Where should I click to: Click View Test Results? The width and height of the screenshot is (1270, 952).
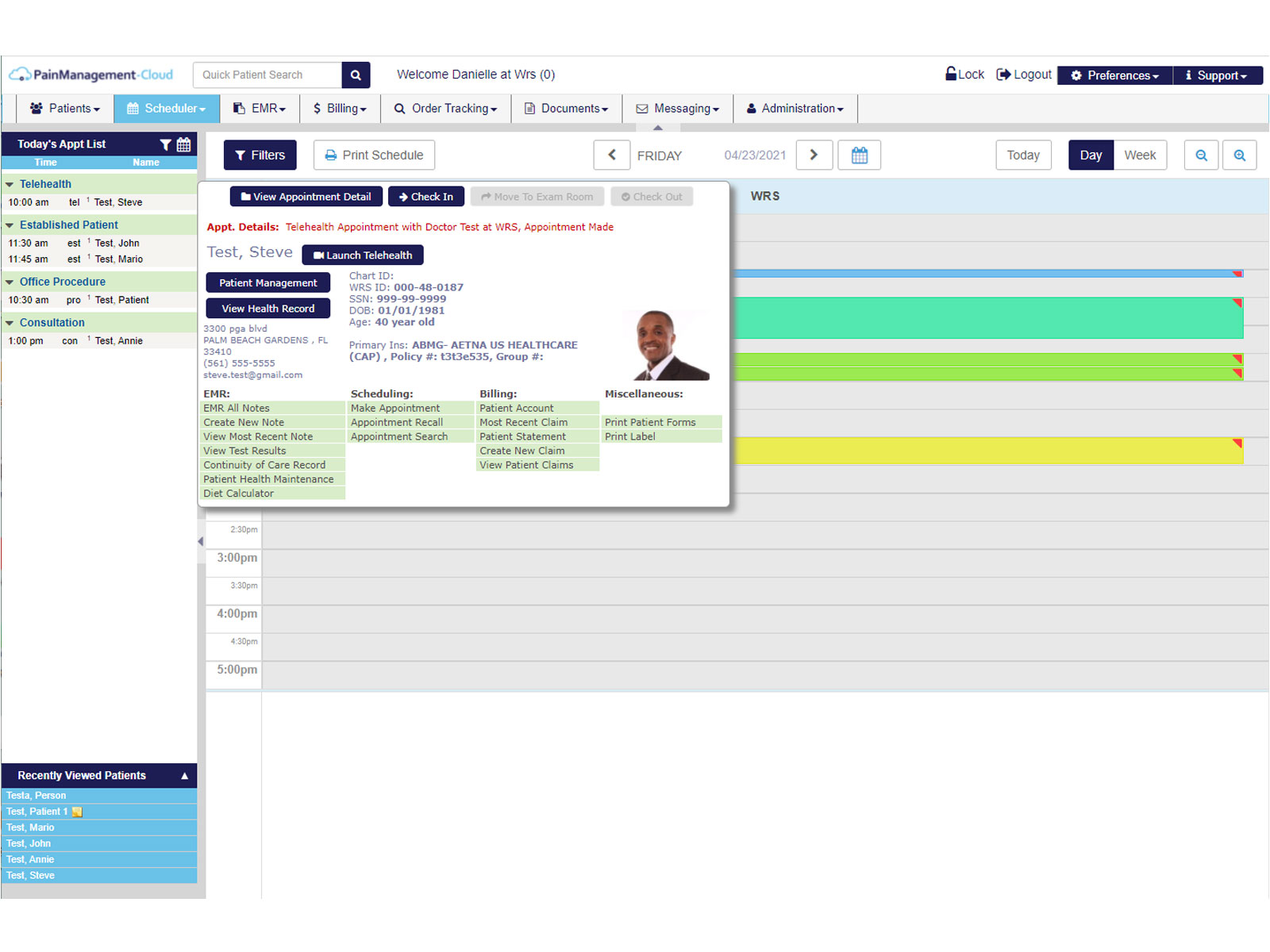(x=244, y=451)
